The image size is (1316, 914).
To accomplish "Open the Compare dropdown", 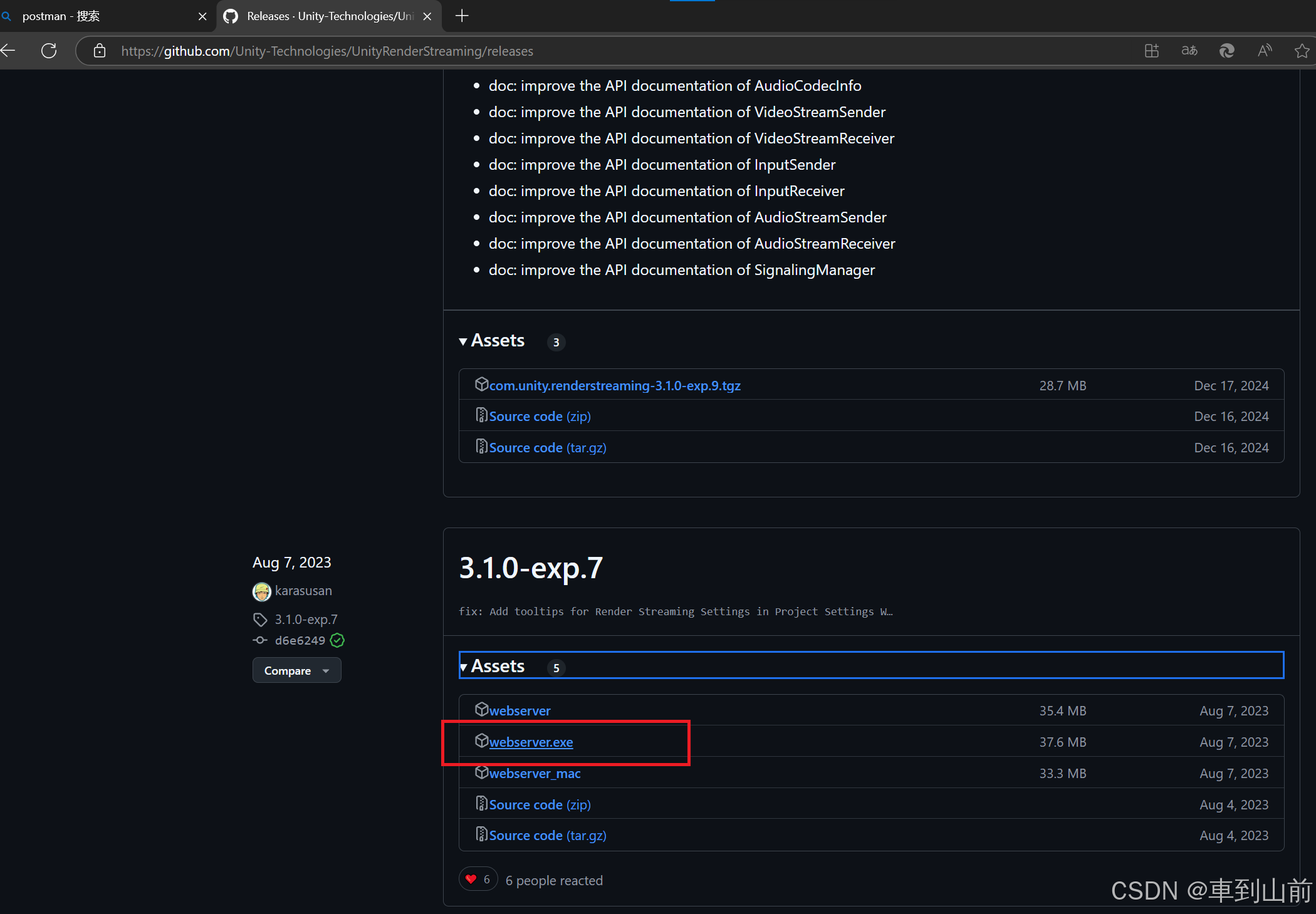I will pyautogui.click(x=296, y=671).
